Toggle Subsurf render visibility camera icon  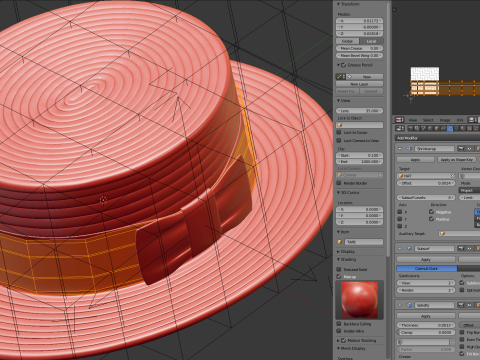pos(460,248)
